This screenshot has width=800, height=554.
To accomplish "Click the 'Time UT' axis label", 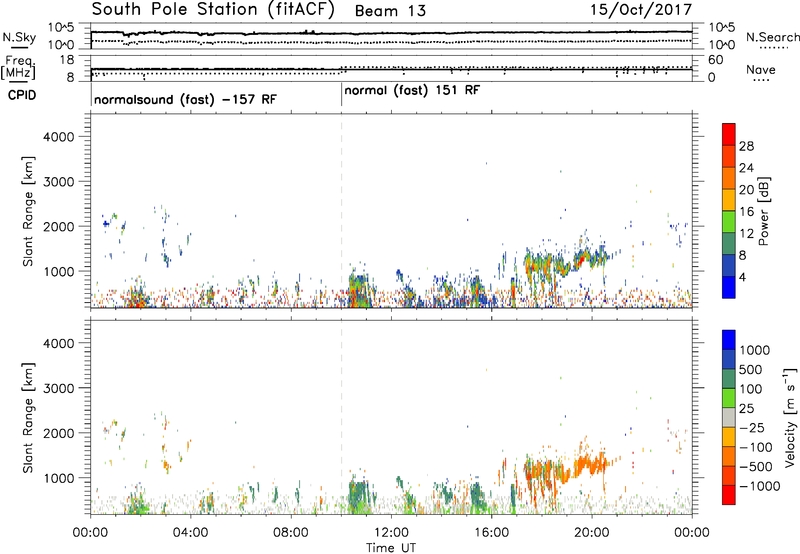I will tap(391, 548).
